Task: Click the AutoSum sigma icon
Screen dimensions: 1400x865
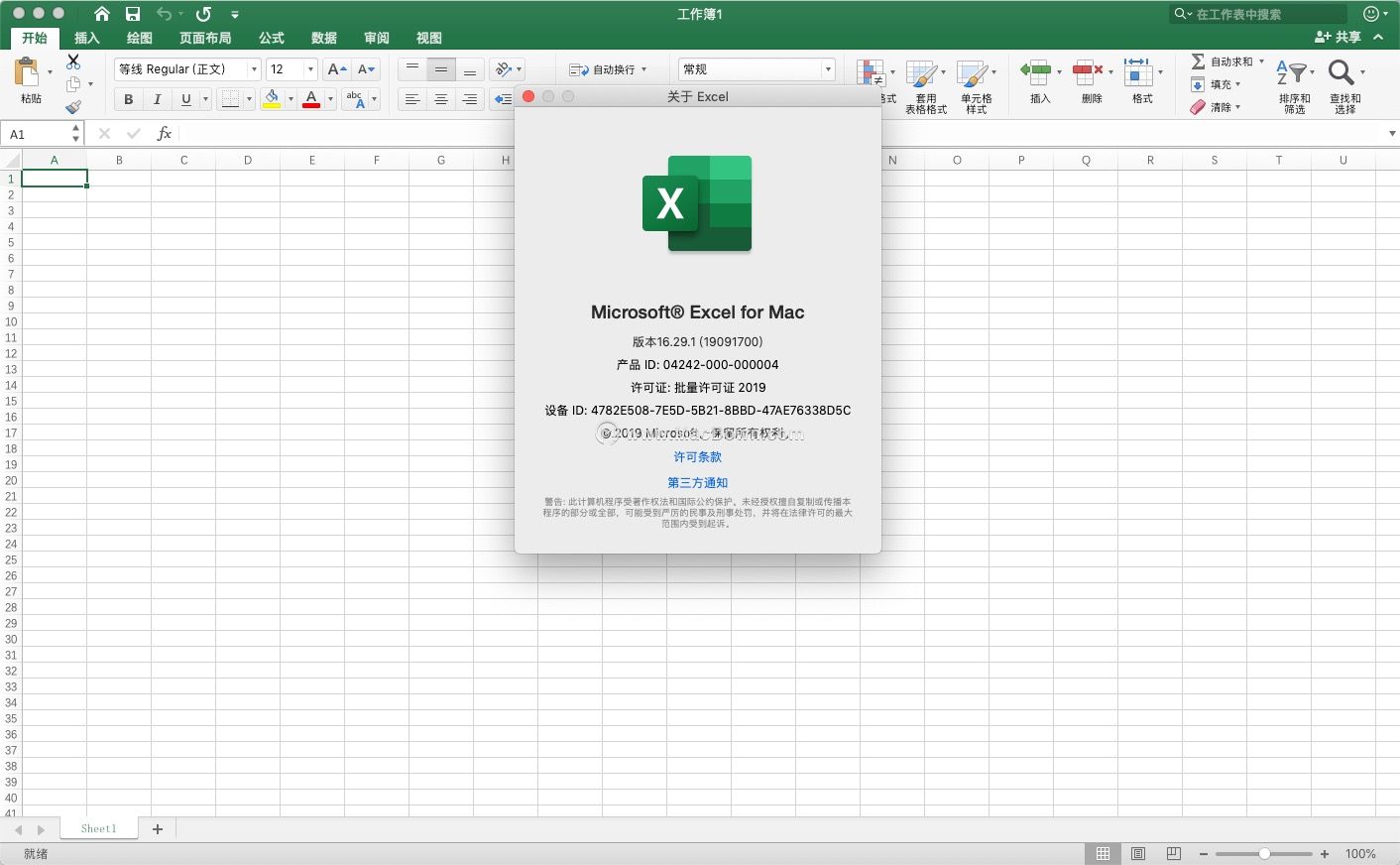Action: pos(1198,62)
